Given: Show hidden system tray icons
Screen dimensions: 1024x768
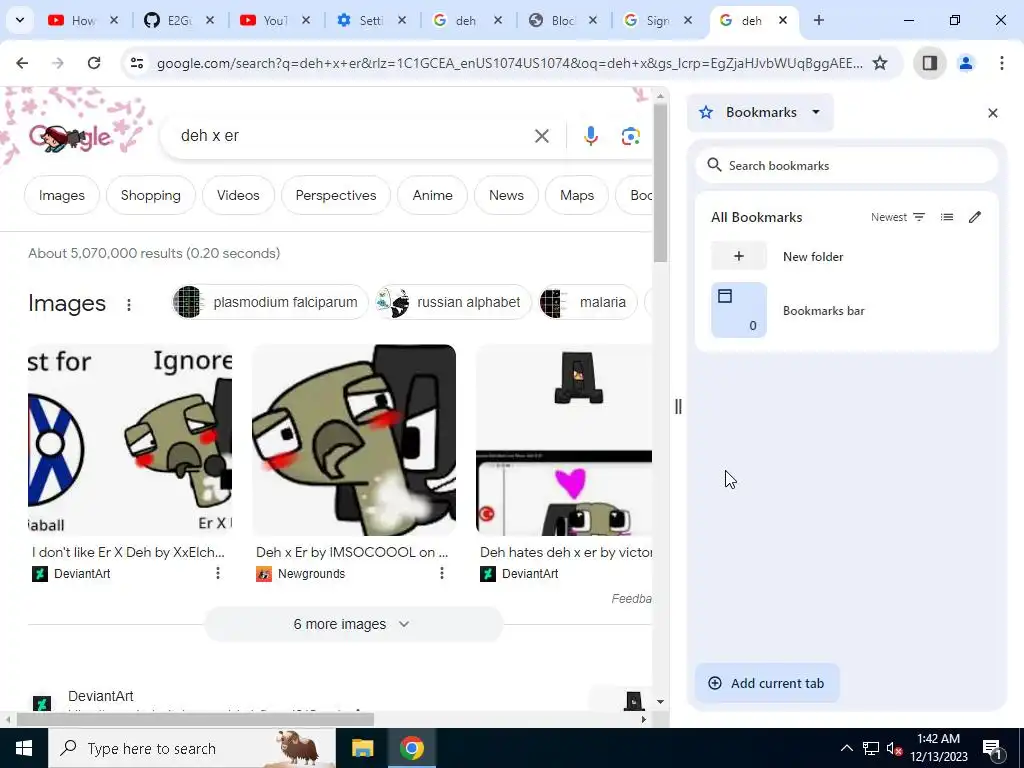Looking at the screenshot, I should pos(846,748).
